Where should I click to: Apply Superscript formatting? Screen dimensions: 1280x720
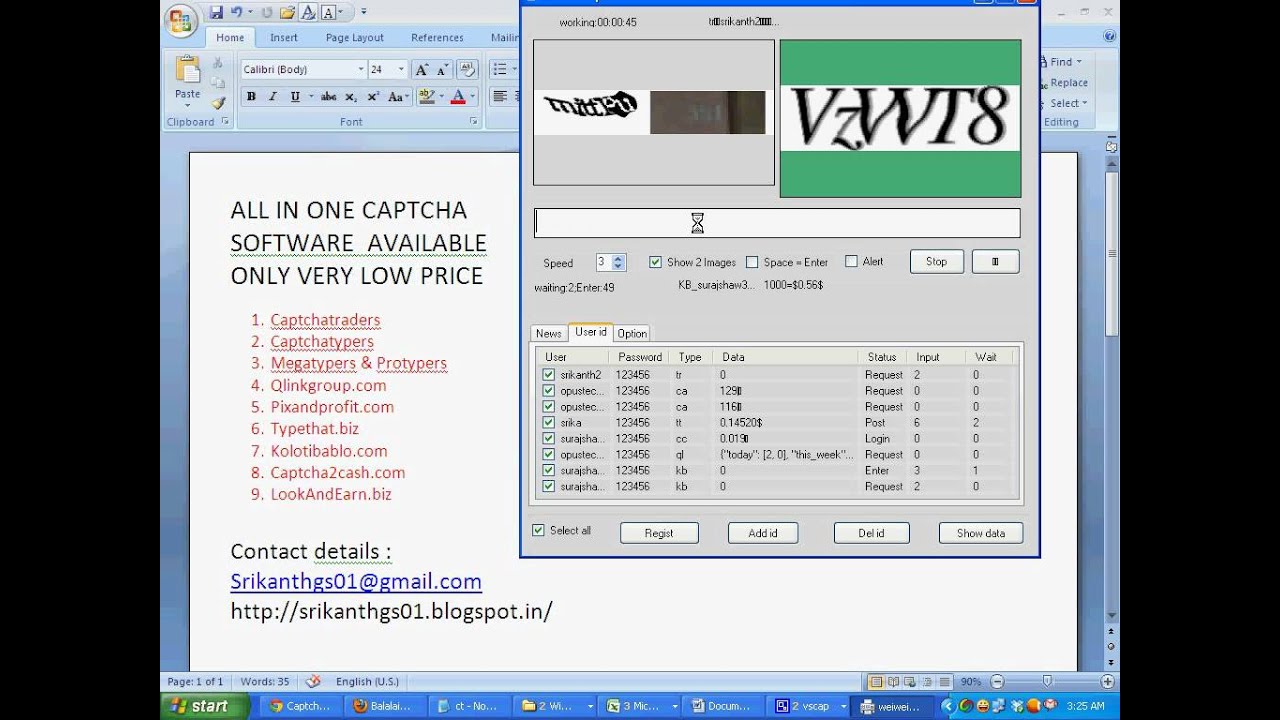[373, 97]
